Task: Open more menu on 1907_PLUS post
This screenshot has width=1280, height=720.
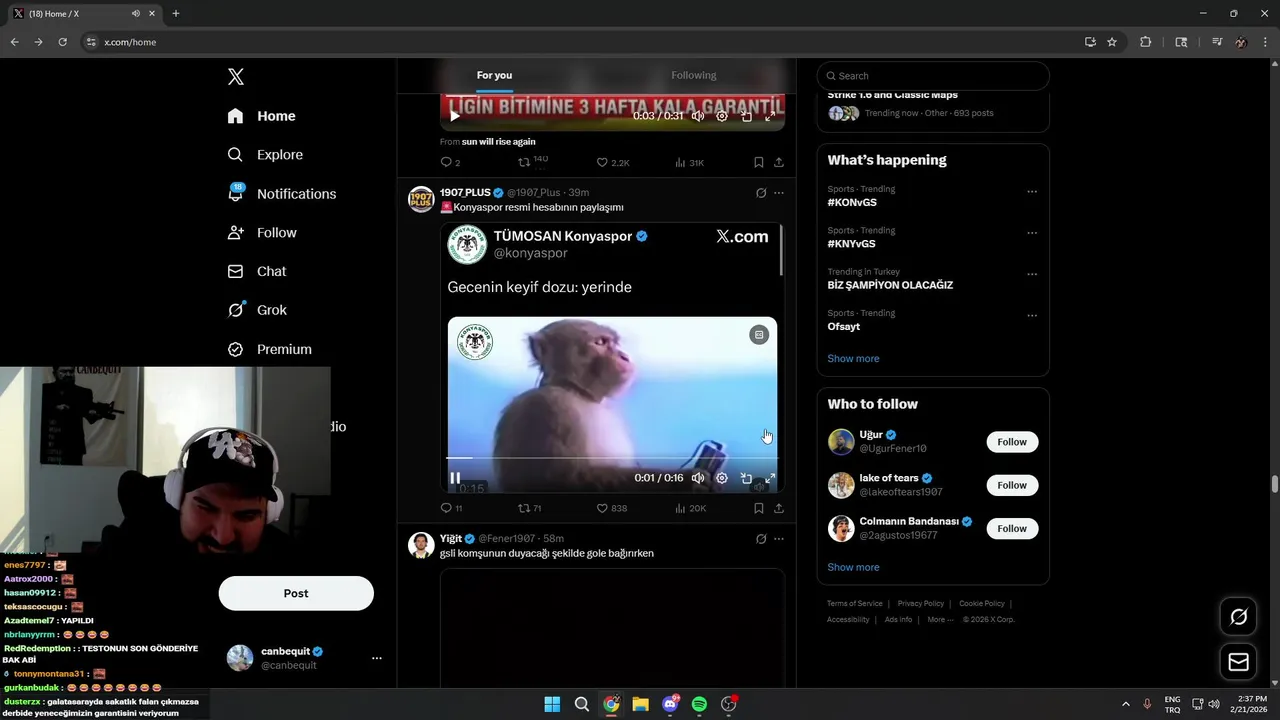Action: click(779, 193)
